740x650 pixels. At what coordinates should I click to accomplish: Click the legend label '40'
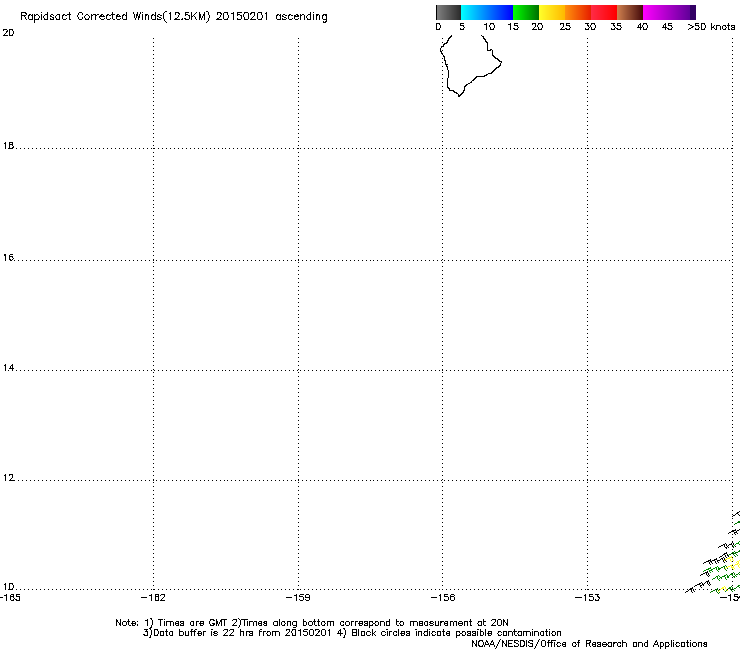coord(642,27)
